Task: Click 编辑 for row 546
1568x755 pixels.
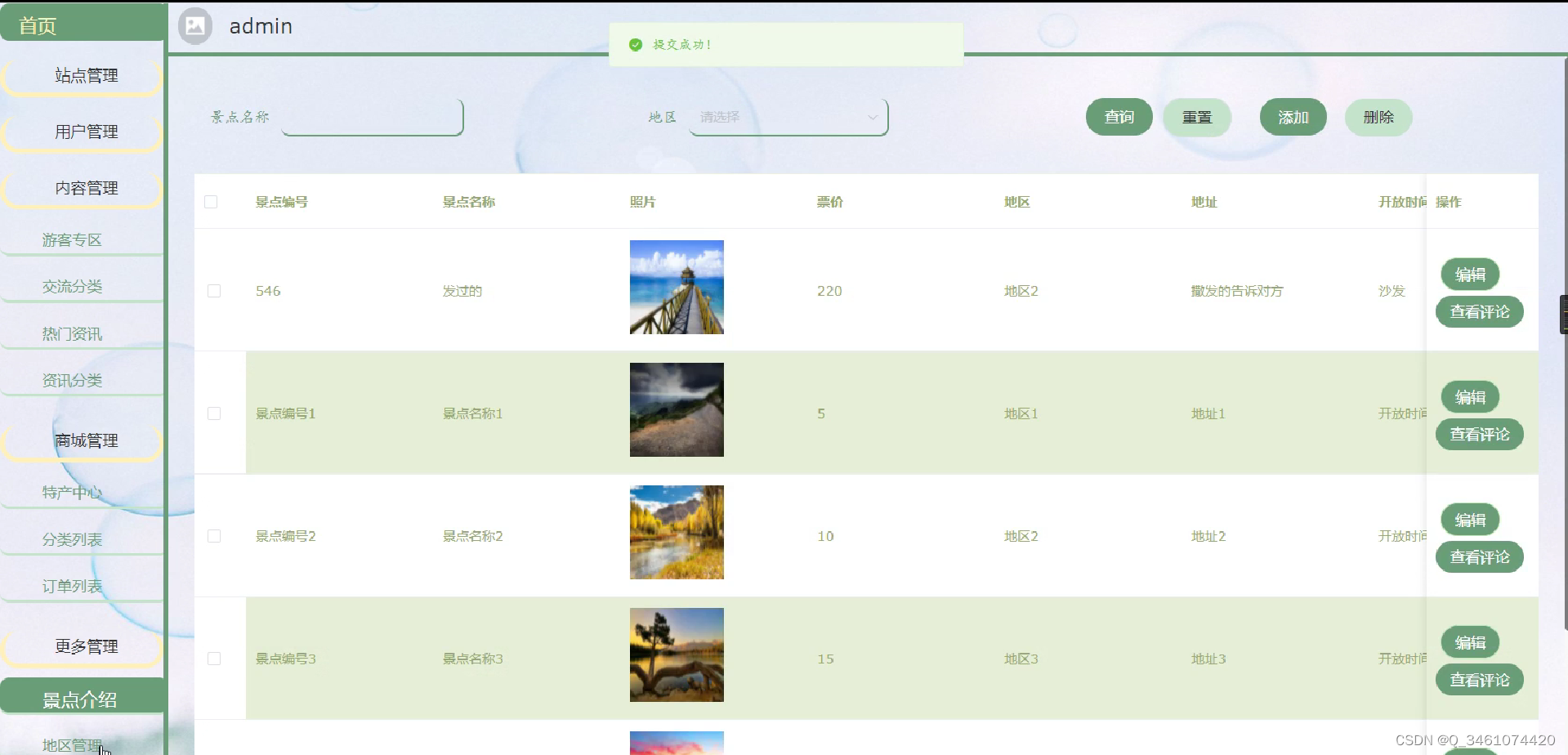Action: 1470,275
